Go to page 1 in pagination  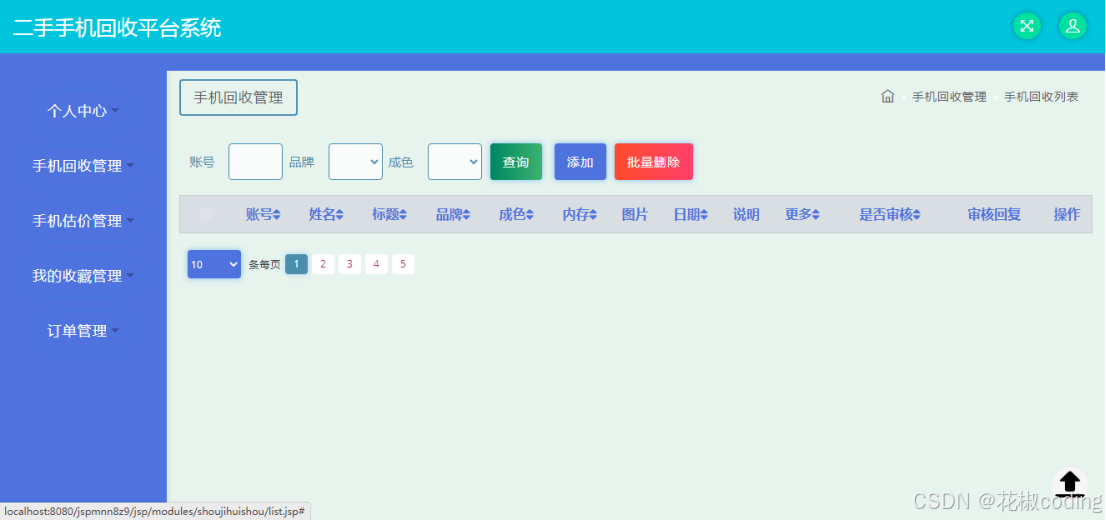pyautogui.click(x=296, y=264)
